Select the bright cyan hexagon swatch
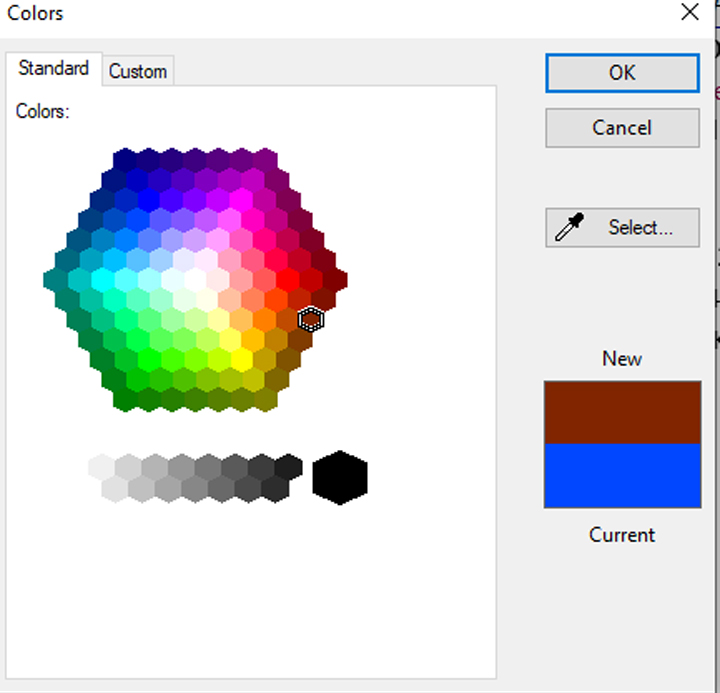The width and height of the screenshot is (720, 693). (103, 280)
